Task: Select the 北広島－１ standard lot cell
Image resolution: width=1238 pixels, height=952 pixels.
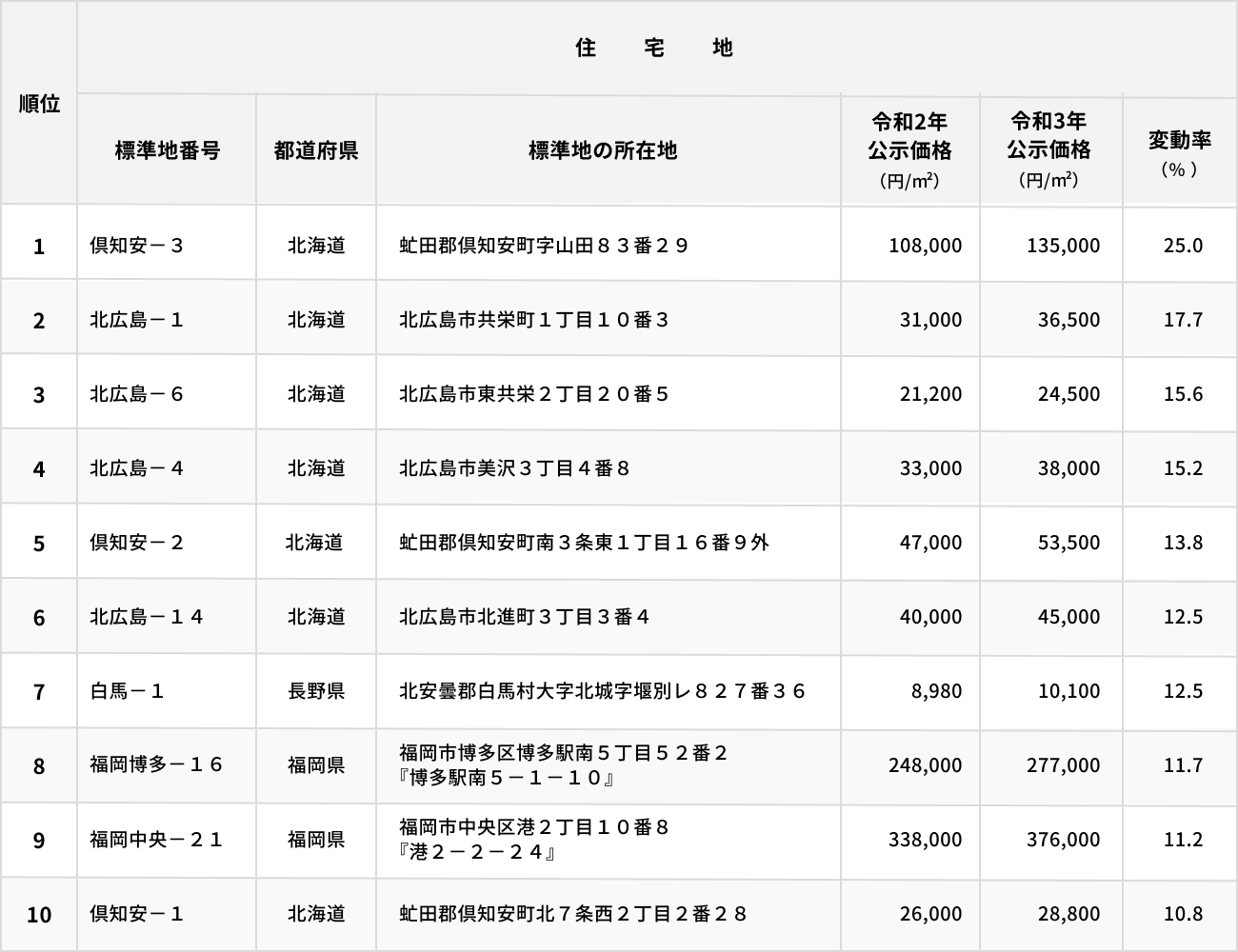Action: [x=137, y=320]
